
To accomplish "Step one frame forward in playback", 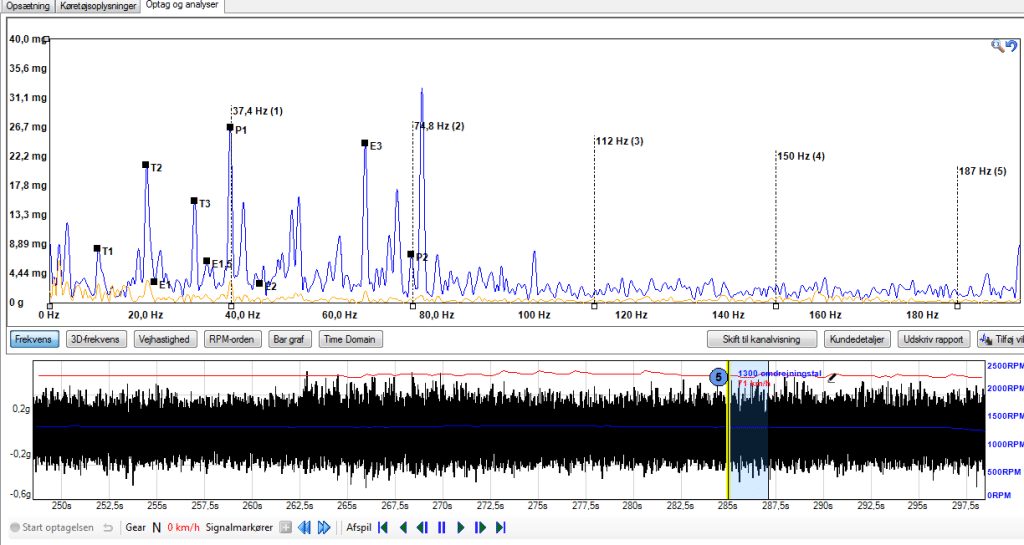I will click(x=481, y=527).
